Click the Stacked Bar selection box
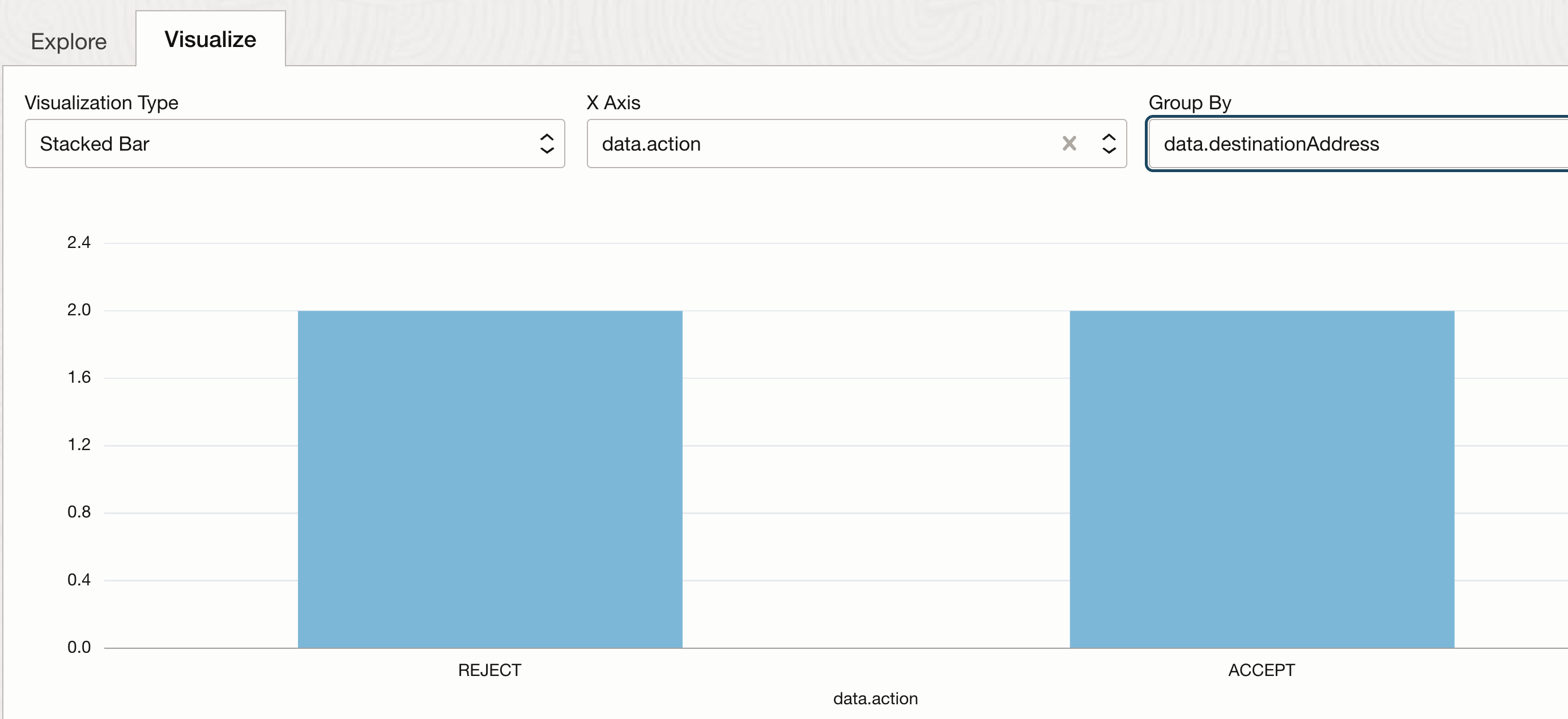Image resolution: width=1568 pixels, height=719 pixels. (295, 144)
